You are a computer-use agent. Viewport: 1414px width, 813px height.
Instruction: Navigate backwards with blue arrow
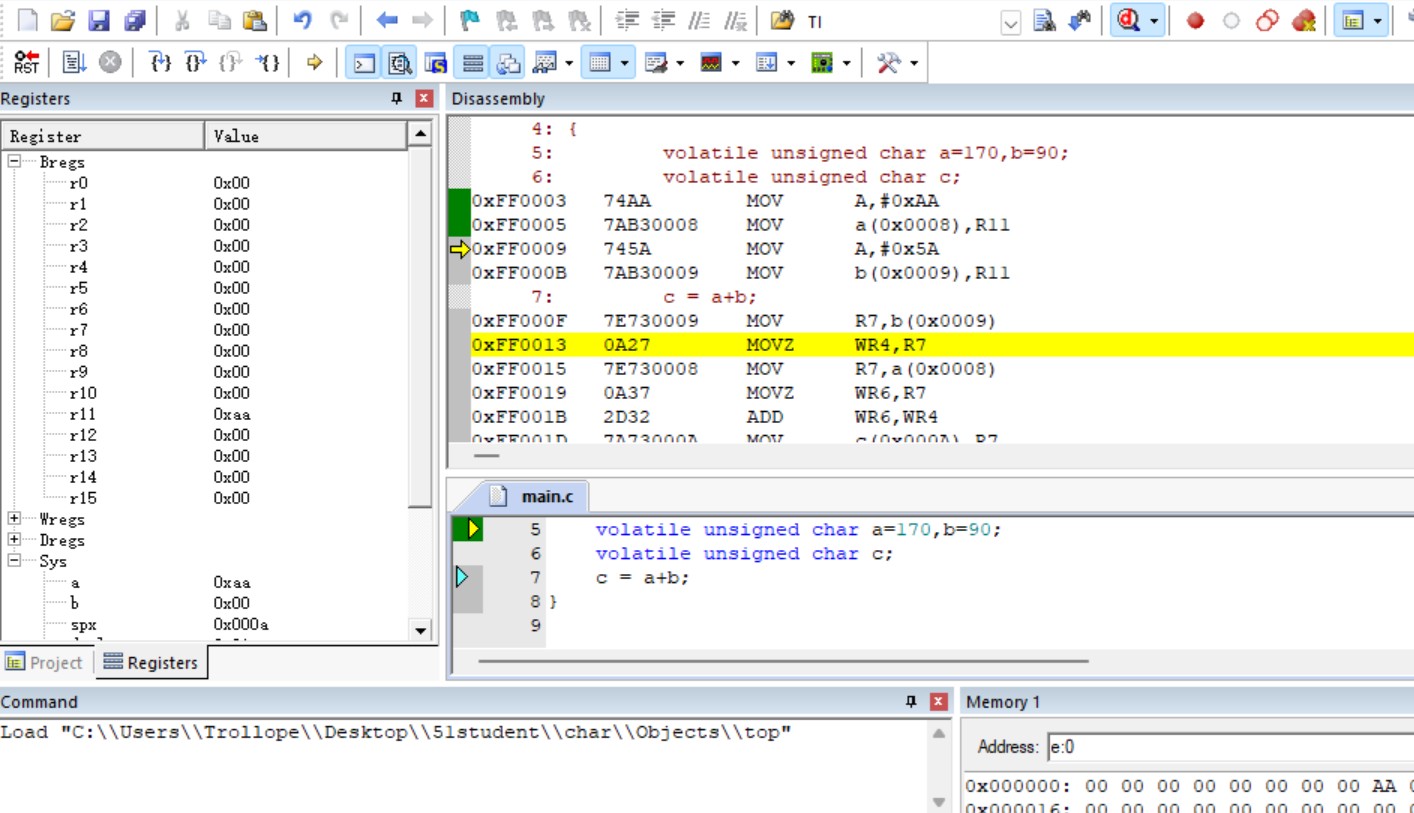point(387,20)
